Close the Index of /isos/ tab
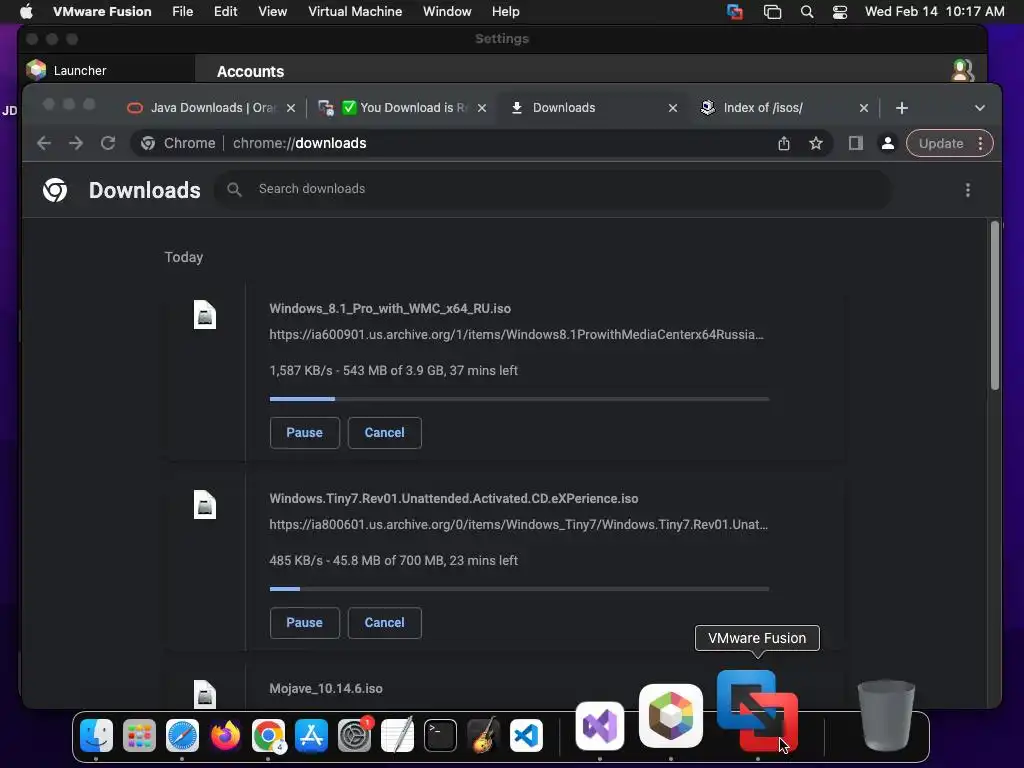Screen dimensions: 1024x768 [863, 108]
